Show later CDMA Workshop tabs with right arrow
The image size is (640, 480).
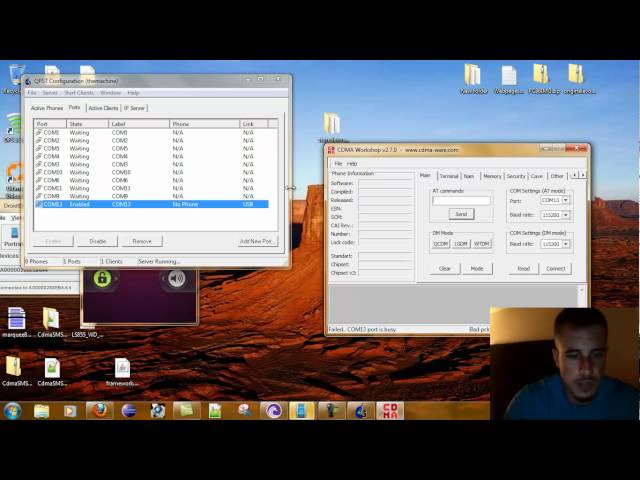(x=583, y=176)
